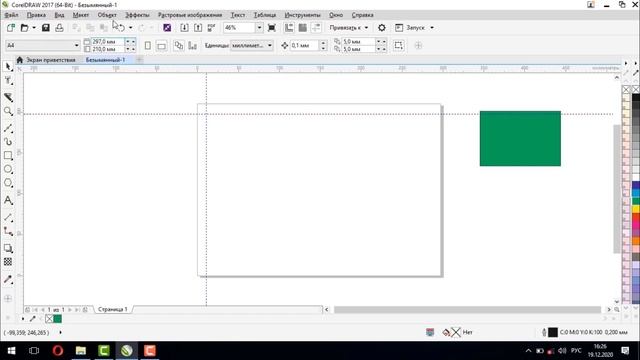The height and width of the screenshot is (360, 640).
Task: Open the 46% zoom level dropdown
Action: coord(259,28)
